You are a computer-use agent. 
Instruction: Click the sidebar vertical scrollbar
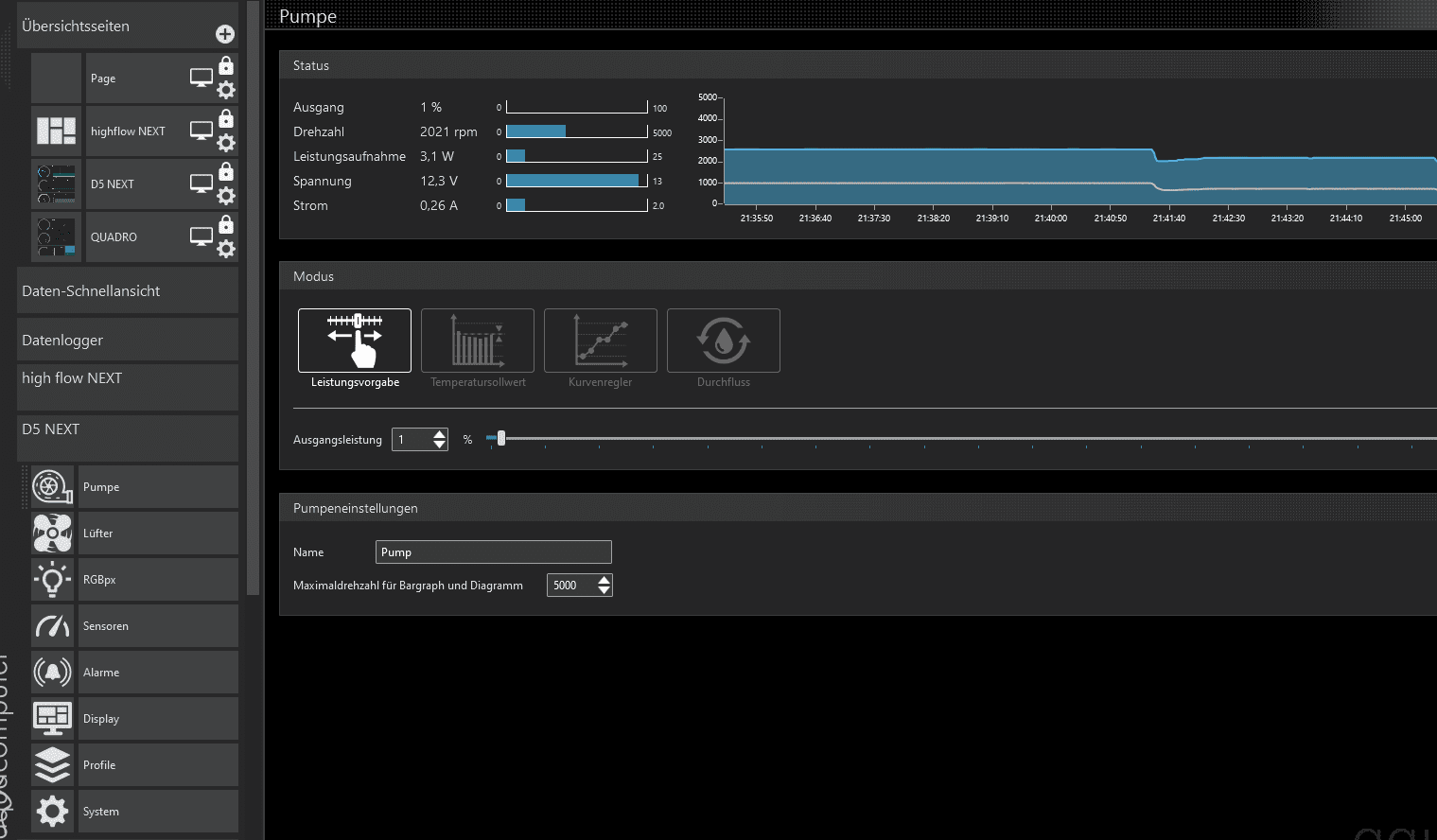pyautogui.click(x=253, y=298)
